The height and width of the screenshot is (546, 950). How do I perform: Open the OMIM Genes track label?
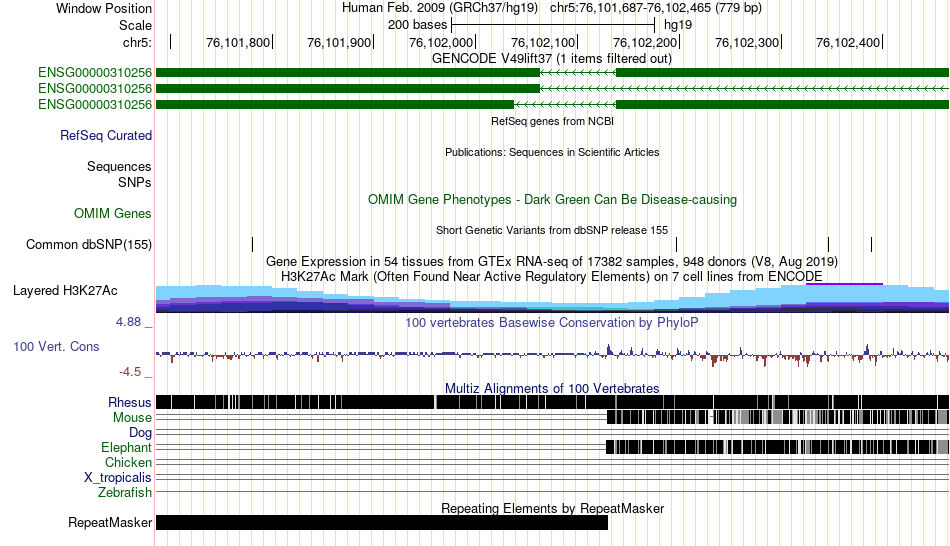[113, 213]
